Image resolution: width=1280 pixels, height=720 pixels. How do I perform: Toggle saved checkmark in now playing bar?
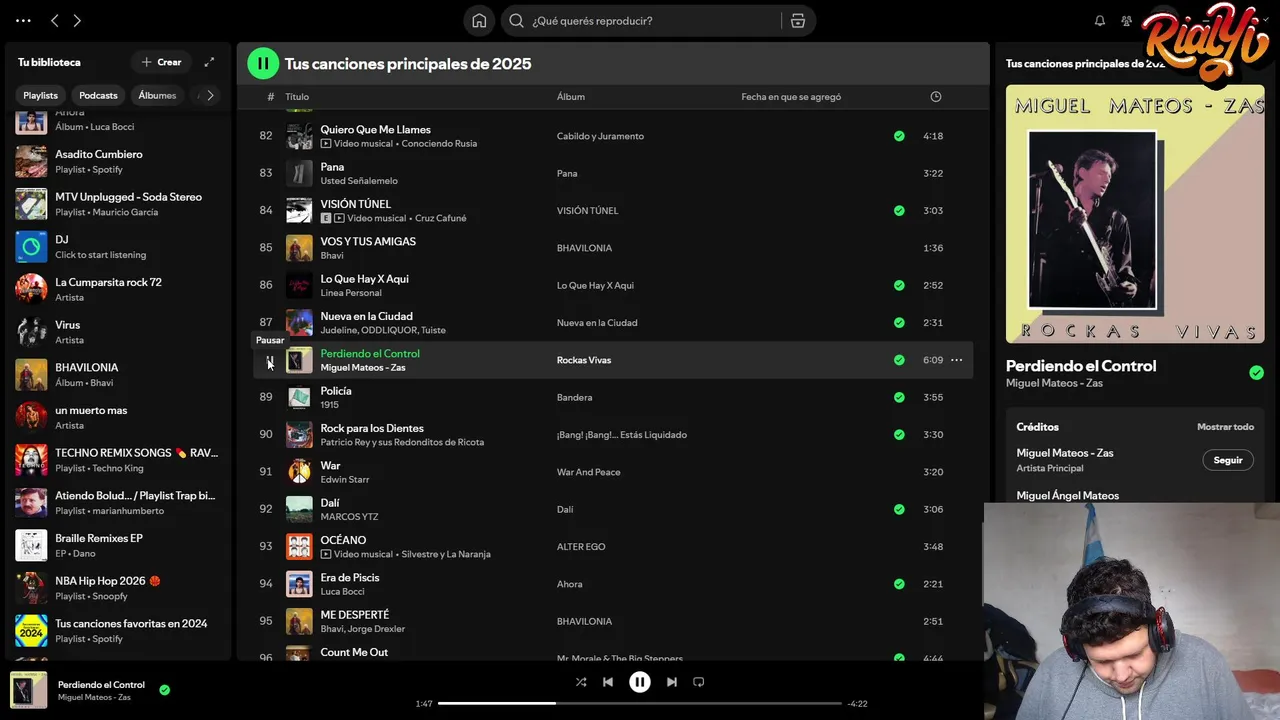point(164,690)
